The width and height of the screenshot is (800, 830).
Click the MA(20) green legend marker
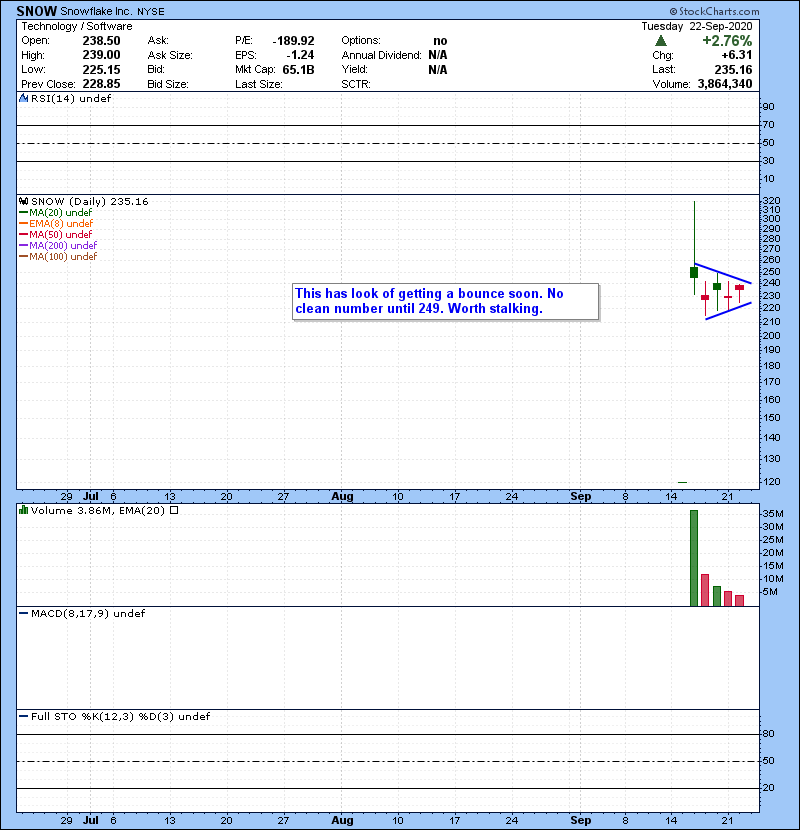click(23, 212)
